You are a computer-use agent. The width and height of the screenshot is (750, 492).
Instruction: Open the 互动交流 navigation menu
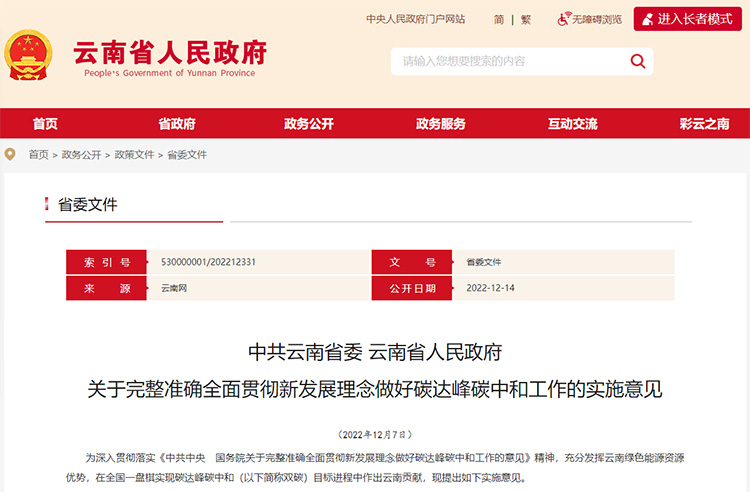click(572, 124)
